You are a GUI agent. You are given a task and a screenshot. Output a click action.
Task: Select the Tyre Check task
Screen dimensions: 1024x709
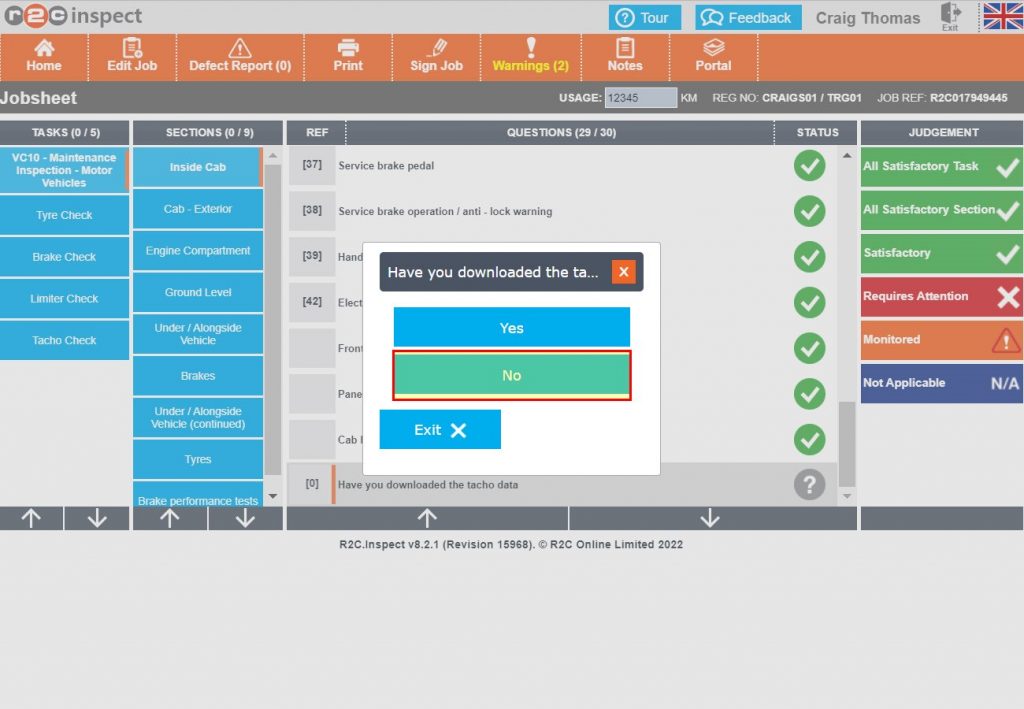point(64,215)
